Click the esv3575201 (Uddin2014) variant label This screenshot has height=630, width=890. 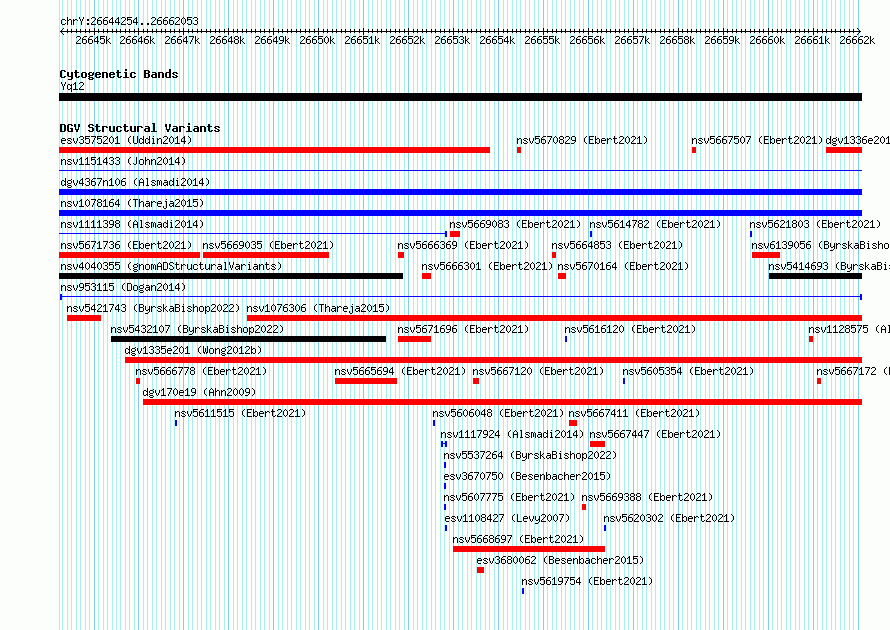126,140
